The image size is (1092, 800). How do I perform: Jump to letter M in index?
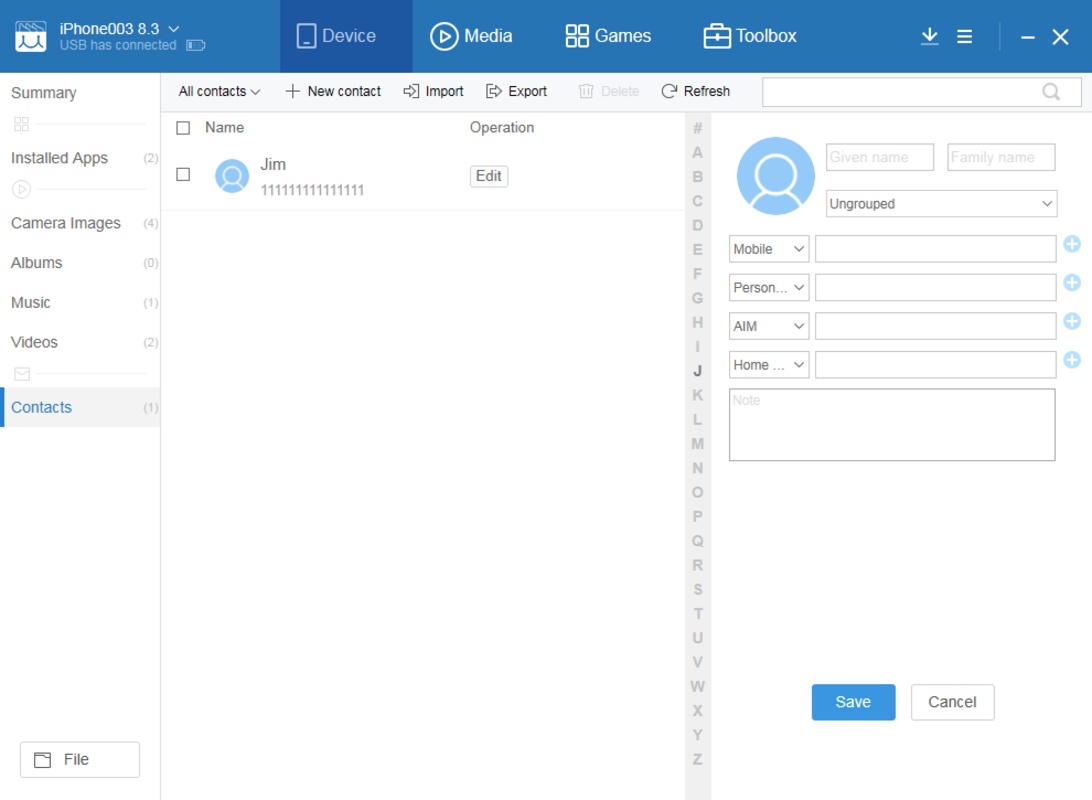[697, 444]
